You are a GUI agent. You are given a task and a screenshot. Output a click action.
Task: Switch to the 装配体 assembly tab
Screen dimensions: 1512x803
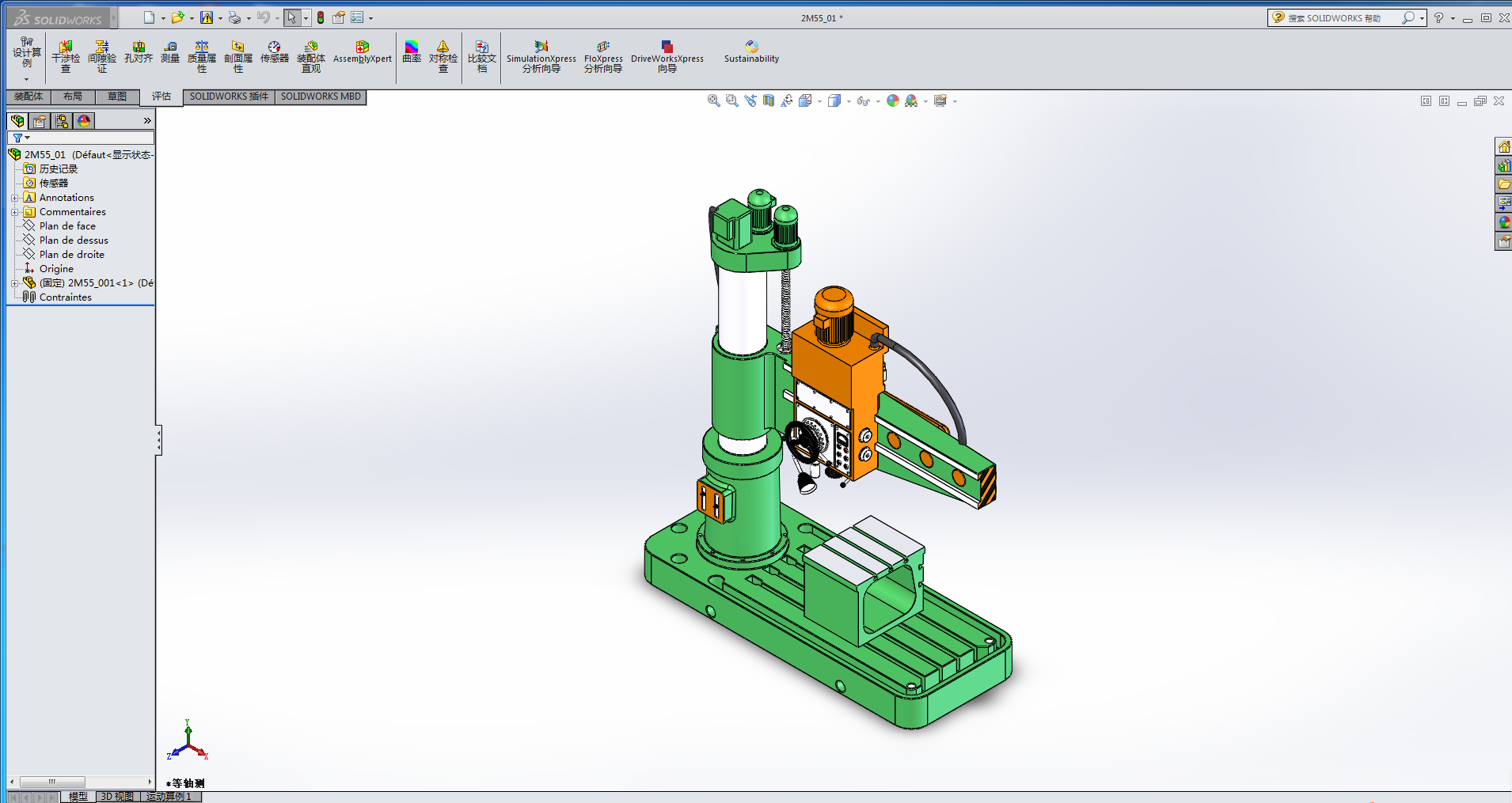coord(28,97)
